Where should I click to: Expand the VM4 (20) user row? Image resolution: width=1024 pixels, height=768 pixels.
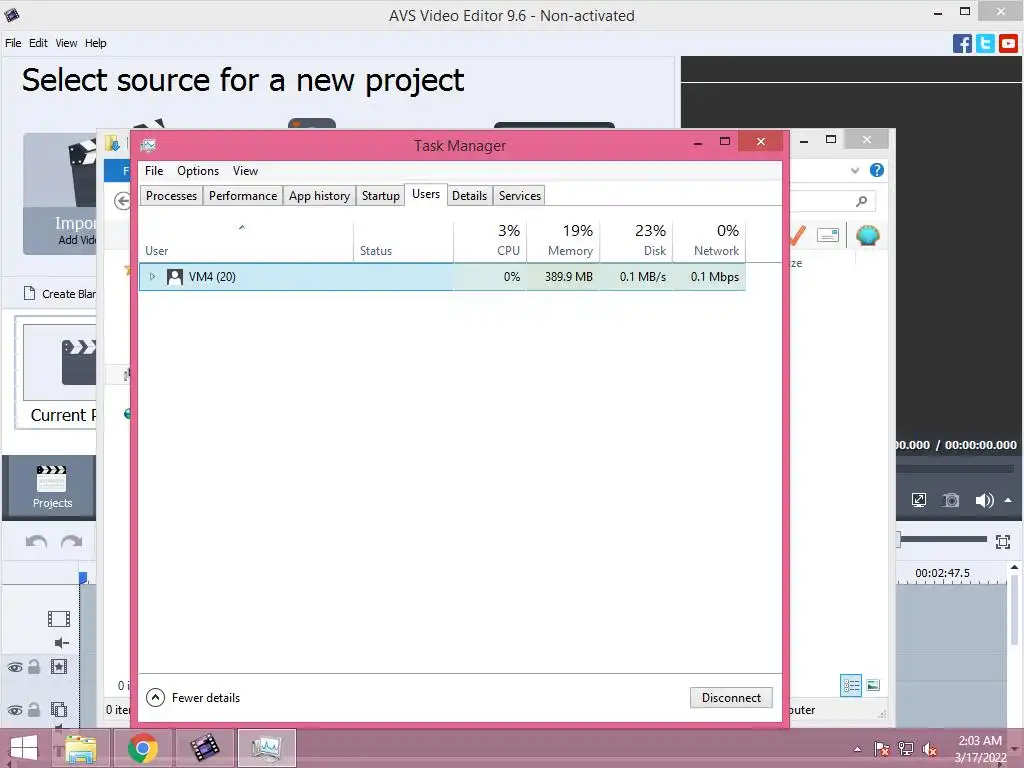pyautogui.click(x=152, y=277)
